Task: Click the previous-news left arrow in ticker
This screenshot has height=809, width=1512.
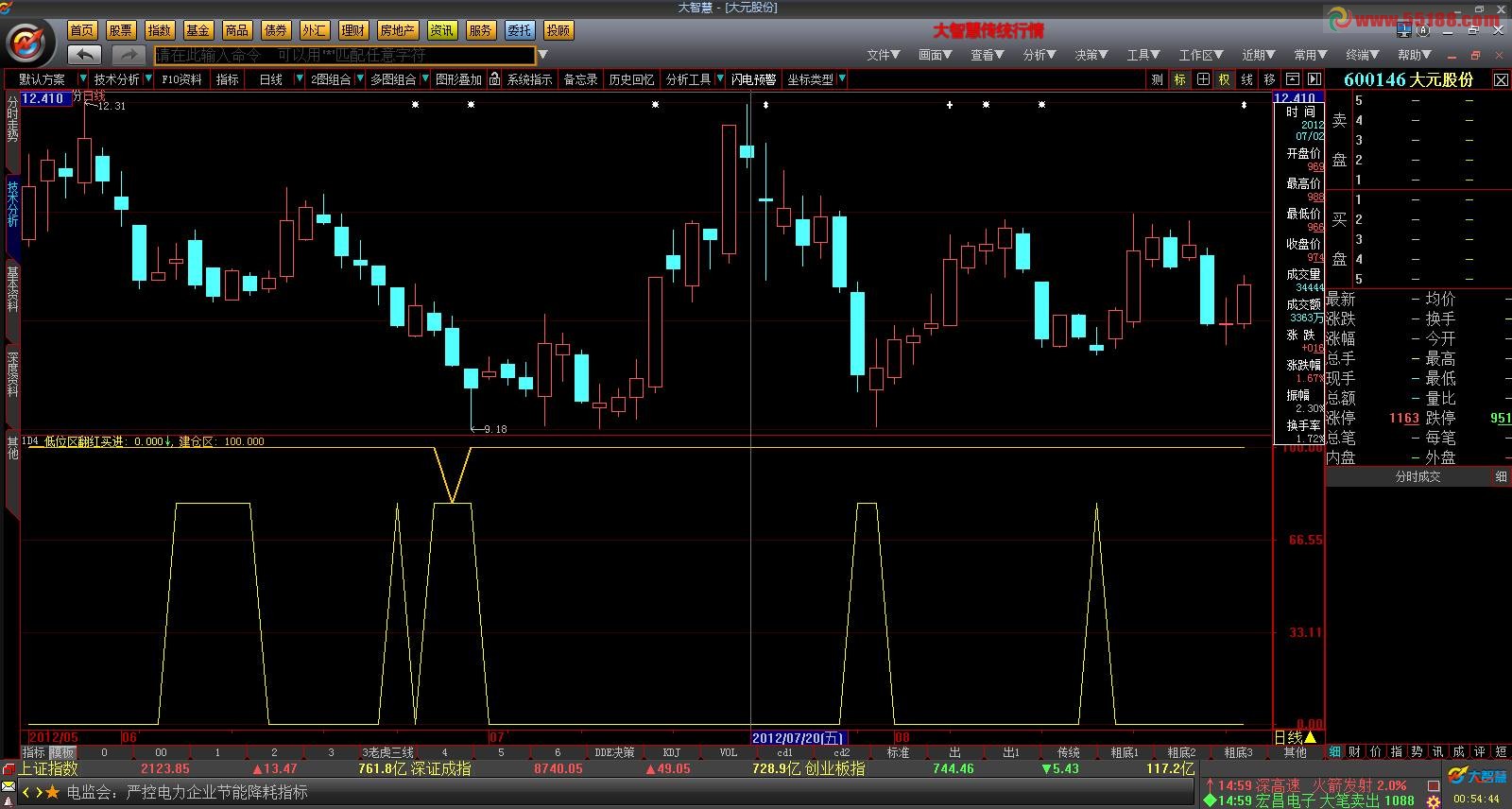Action: tap(26, 792)
